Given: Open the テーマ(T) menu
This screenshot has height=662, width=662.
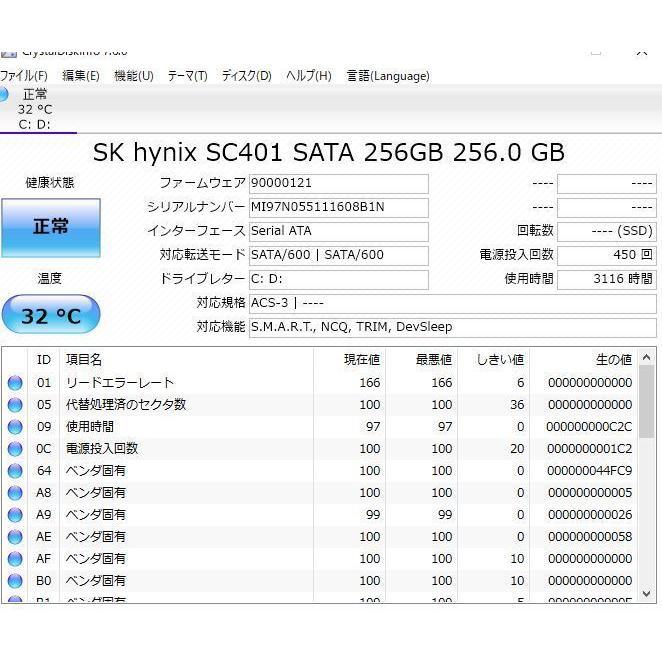Looking at the screenshot, I should click(x=187, y=76).
